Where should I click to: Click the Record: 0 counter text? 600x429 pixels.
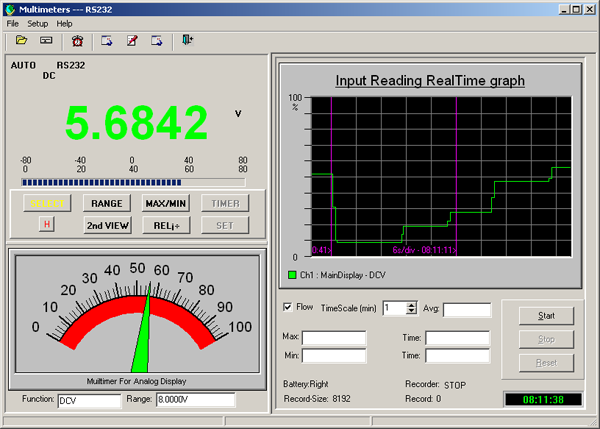coord(423,399)
